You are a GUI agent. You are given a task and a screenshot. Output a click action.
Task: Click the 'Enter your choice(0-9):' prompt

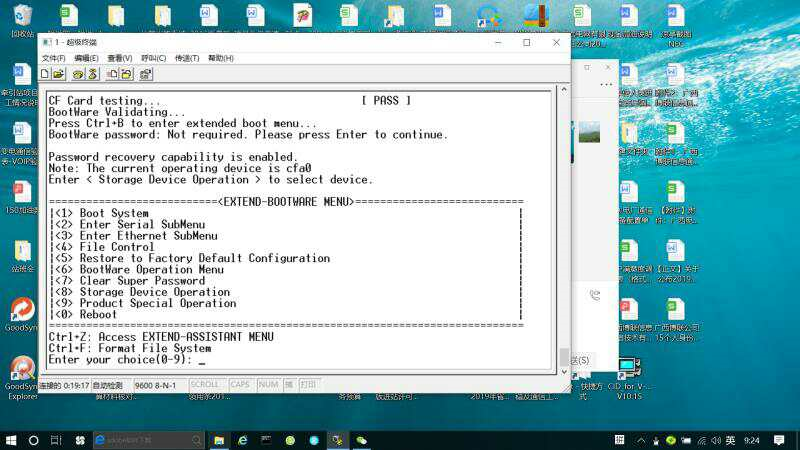(x=120, y=359)
